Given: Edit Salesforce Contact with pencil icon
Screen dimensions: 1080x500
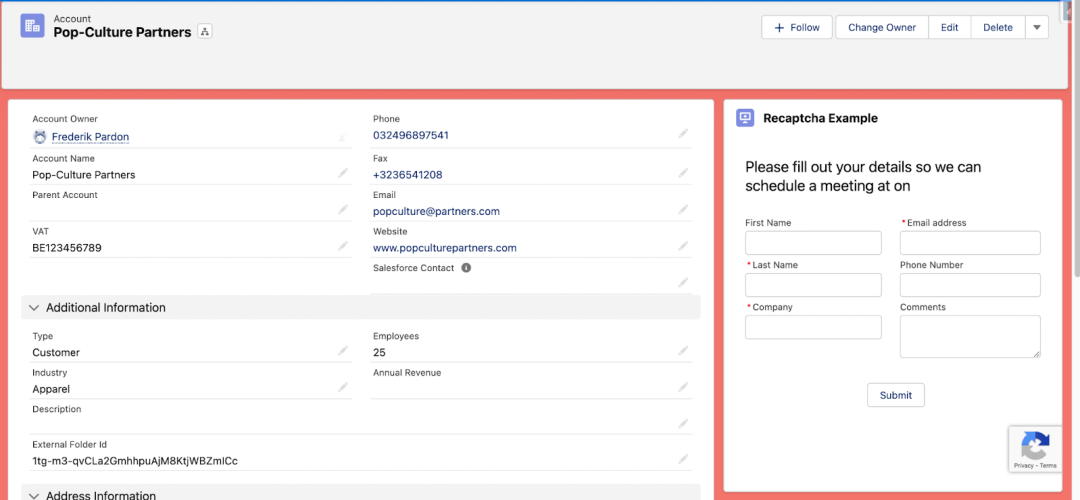Looking at the screenshot, I should point(683,282).
